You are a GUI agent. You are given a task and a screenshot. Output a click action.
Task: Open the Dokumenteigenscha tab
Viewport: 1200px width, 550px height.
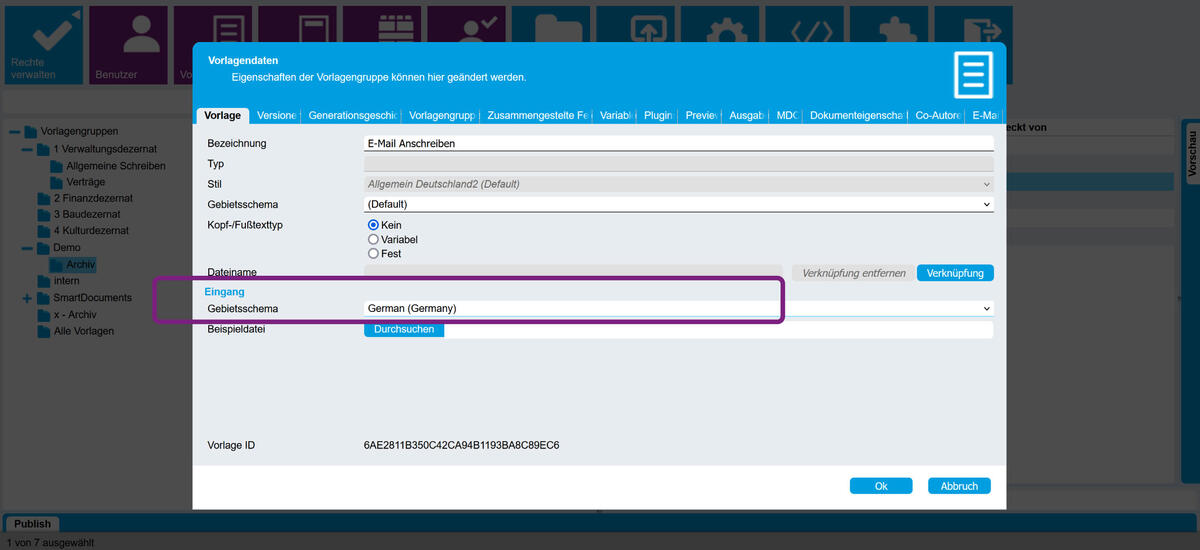pos(857,116)
